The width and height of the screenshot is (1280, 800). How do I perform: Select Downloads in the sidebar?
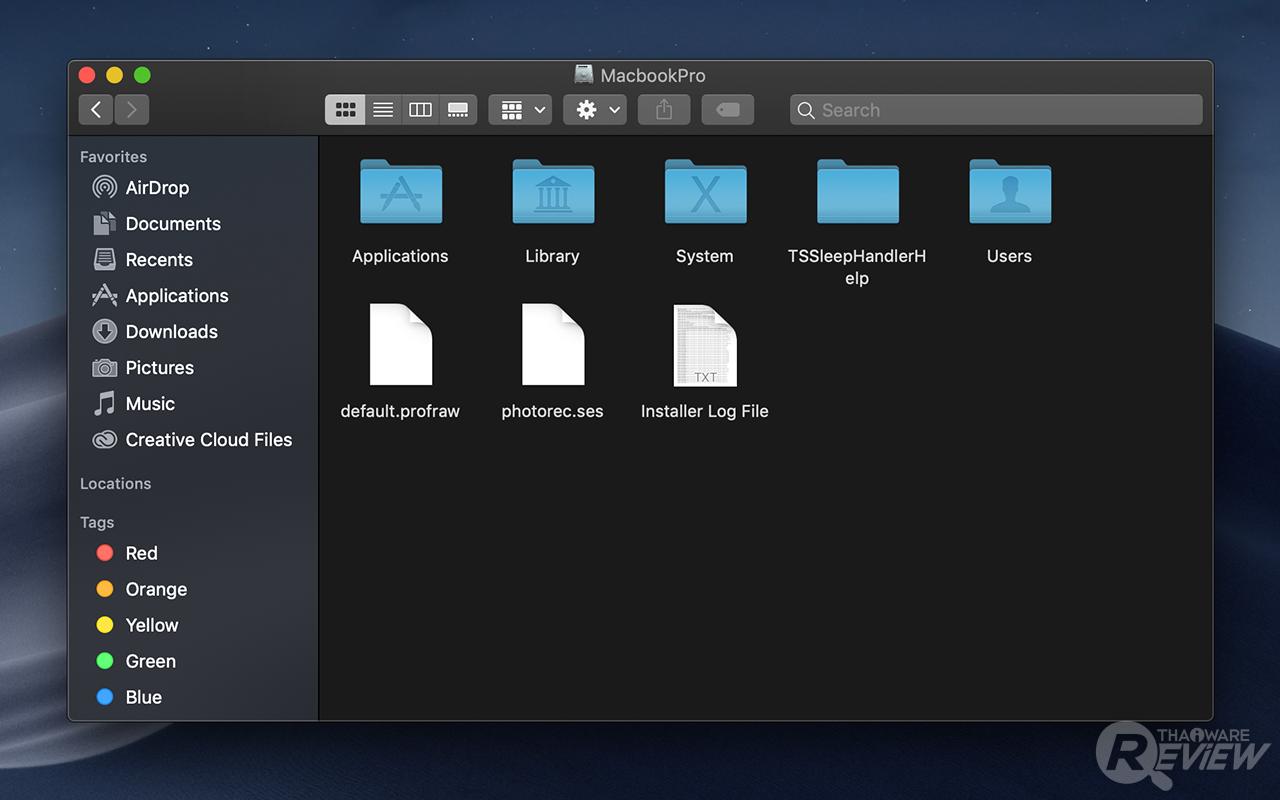click(171, 332)
